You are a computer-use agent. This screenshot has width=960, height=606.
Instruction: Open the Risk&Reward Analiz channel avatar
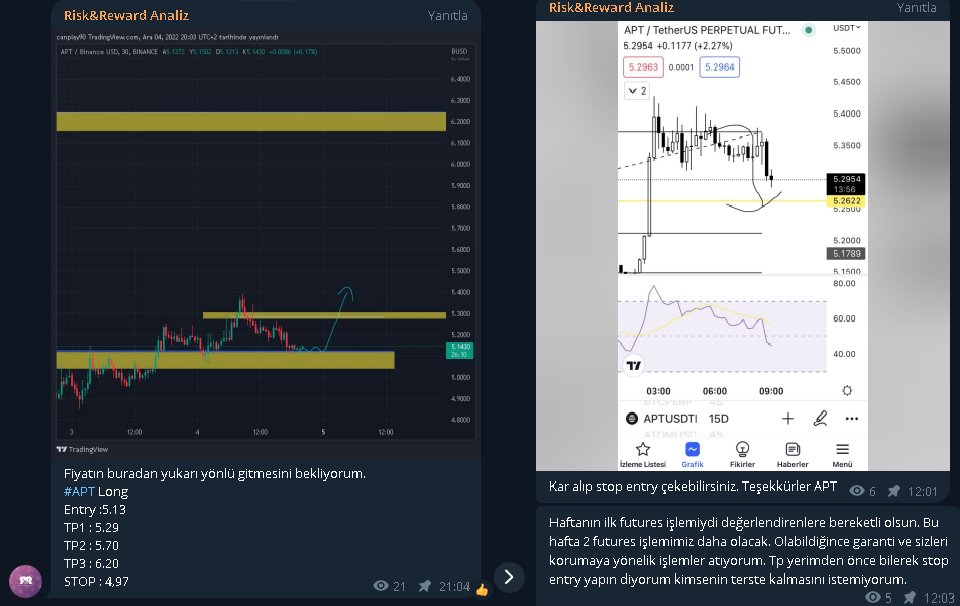25,581
